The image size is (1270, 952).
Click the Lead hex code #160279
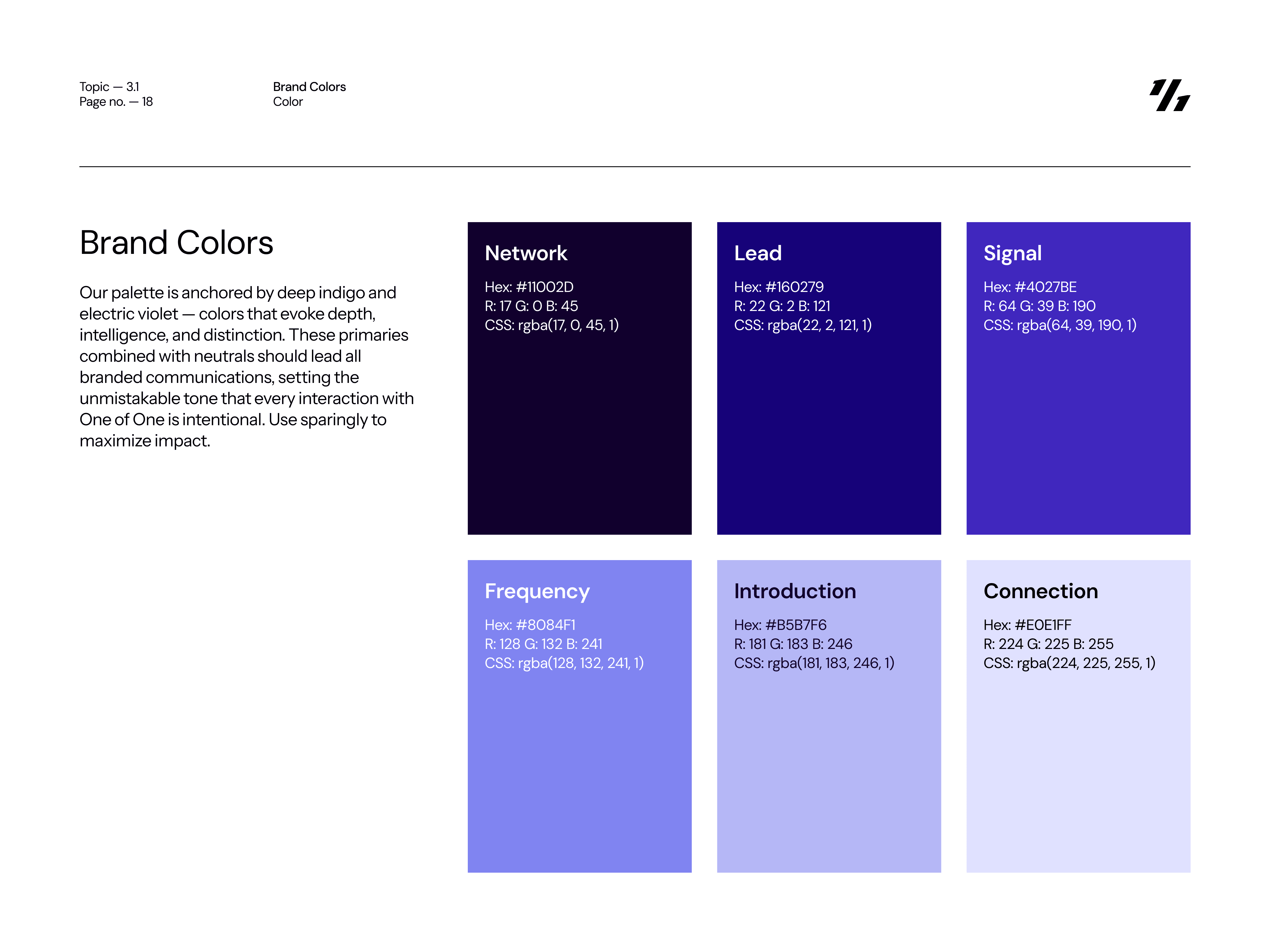coord(778,287)
